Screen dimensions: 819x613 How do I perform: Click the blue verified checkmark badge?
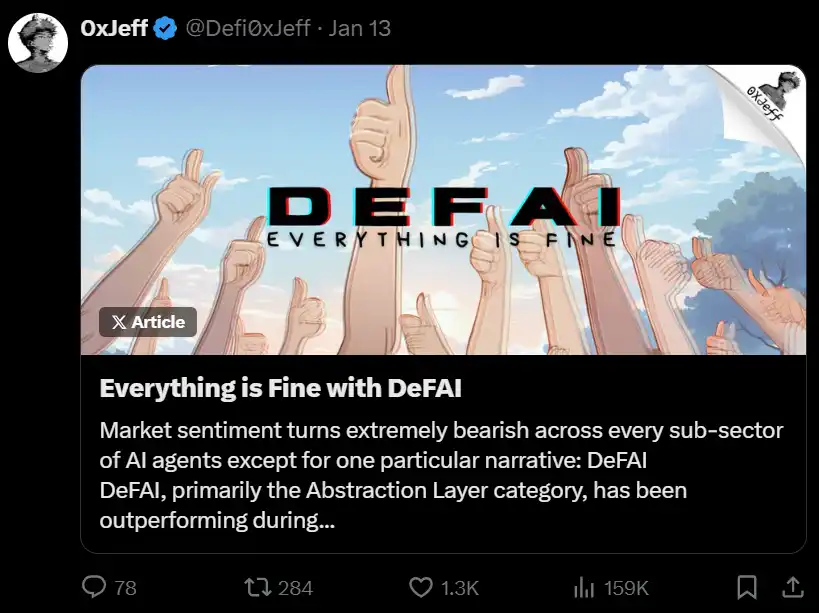(166, 29)
